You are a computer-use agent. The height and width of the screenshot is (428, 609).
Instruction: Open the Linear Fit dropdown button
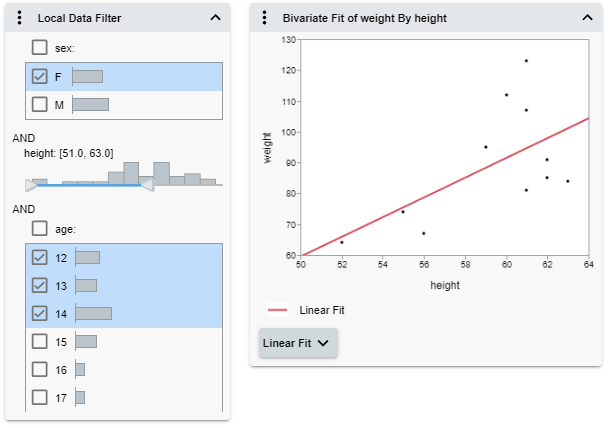(299, 343)
